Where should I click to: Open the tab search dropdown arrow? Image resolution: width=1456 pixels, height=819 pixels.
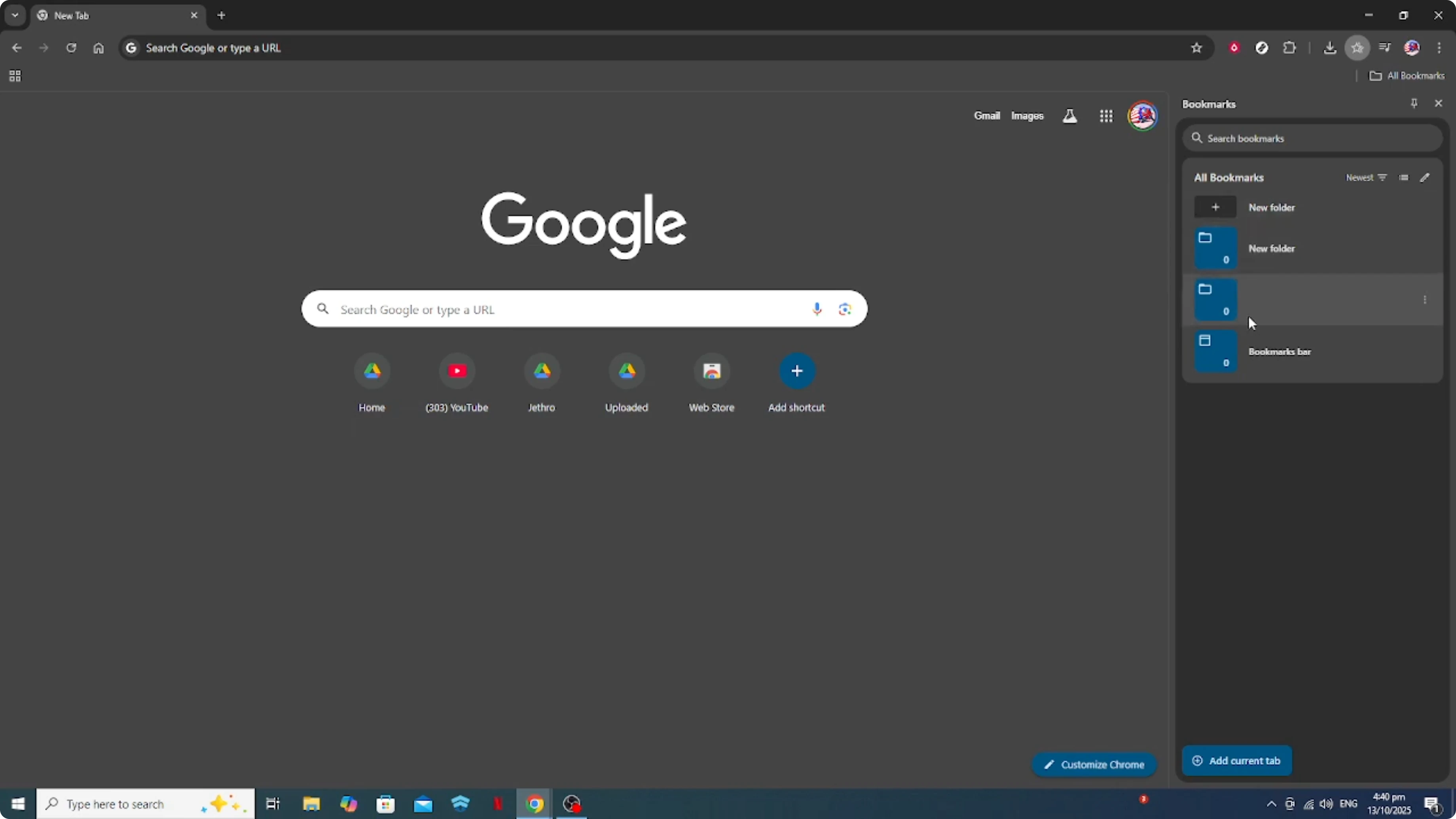point(15,15)
